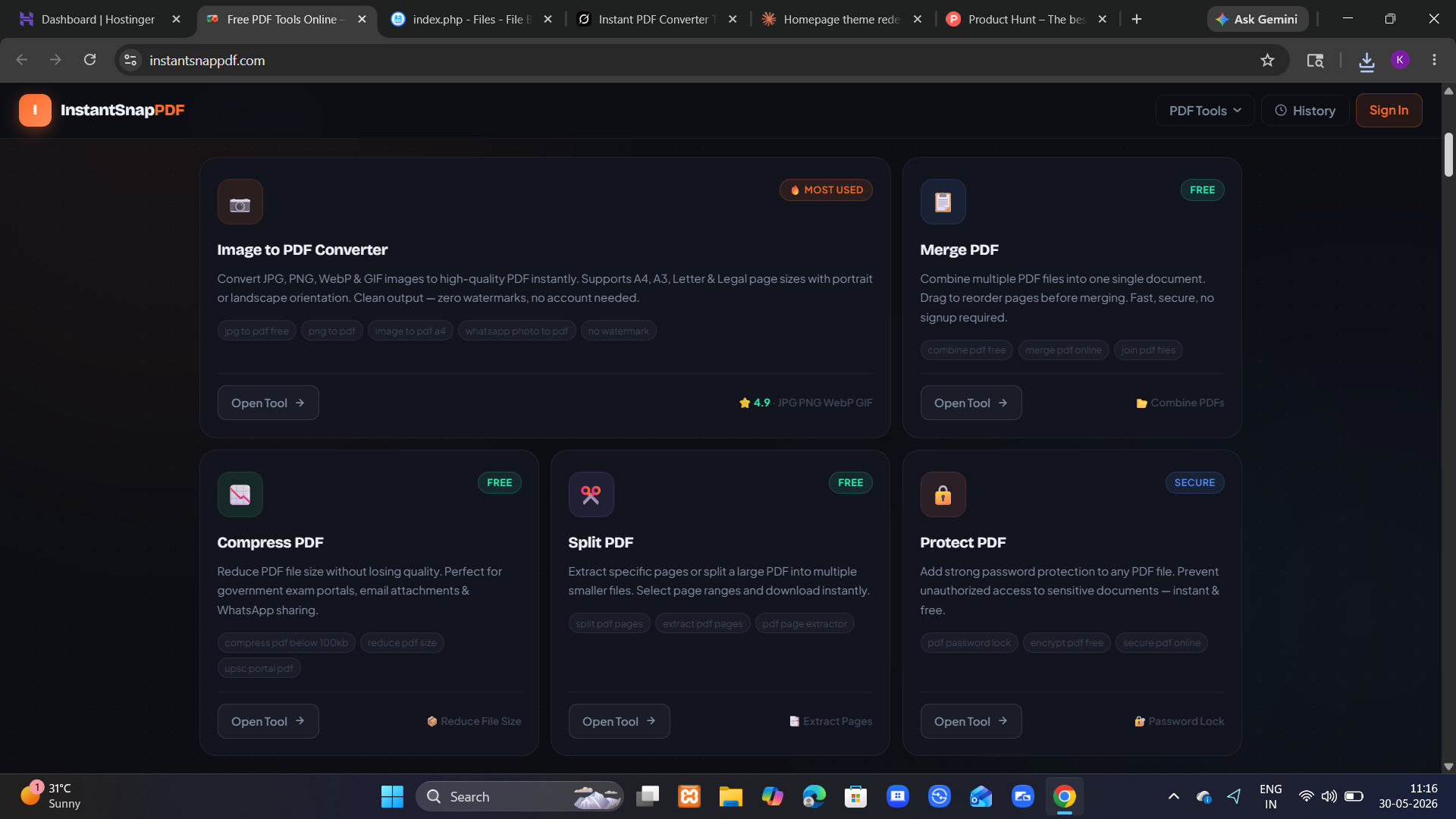The image size is (1456, 819).
Task: Open Task View from the taskbar
Action: 648,796
